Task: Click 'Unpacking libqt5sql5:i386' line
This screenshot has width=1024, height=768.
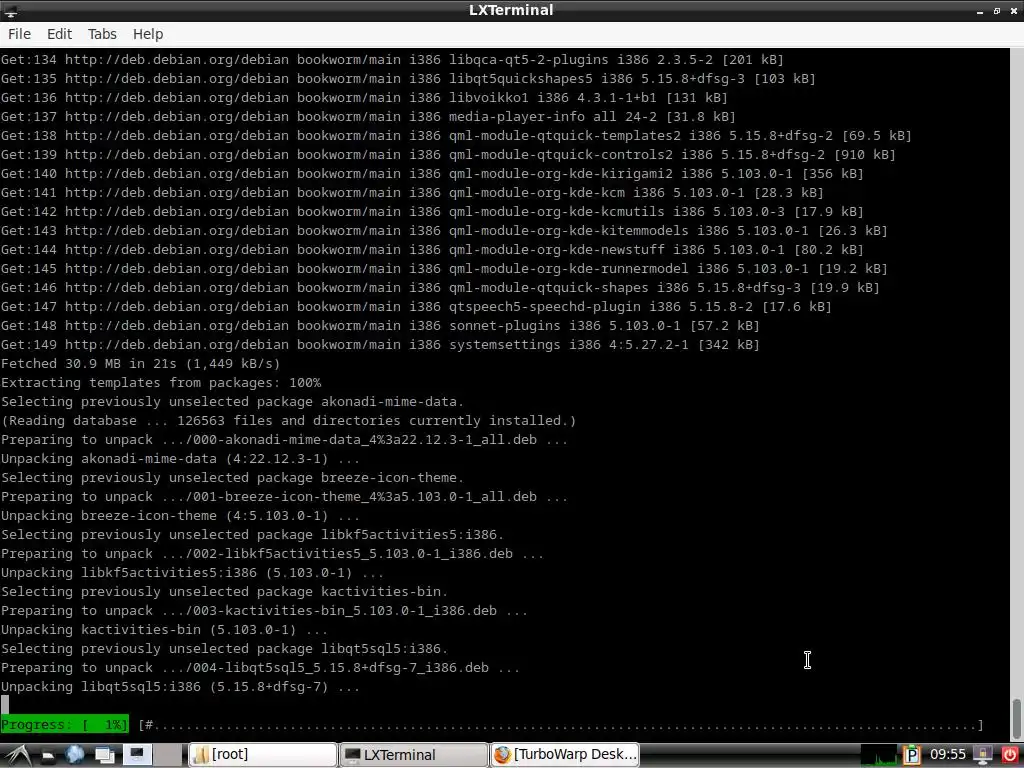Action: 180,687
